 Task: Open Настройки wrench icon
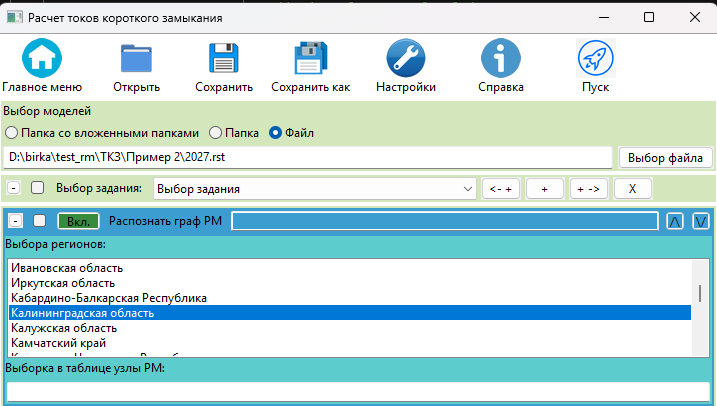[406, 58]
